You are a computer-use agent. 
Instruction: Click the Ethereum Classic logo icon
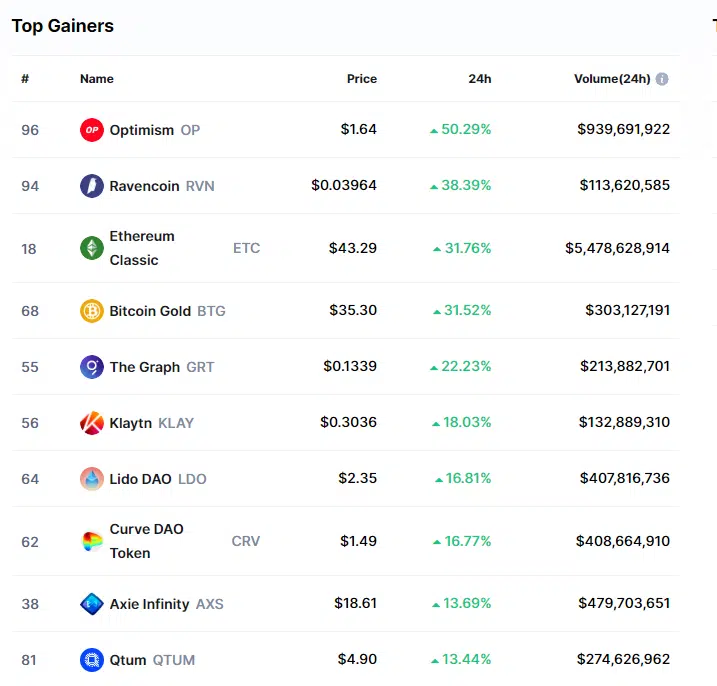[x=92, y=248]
